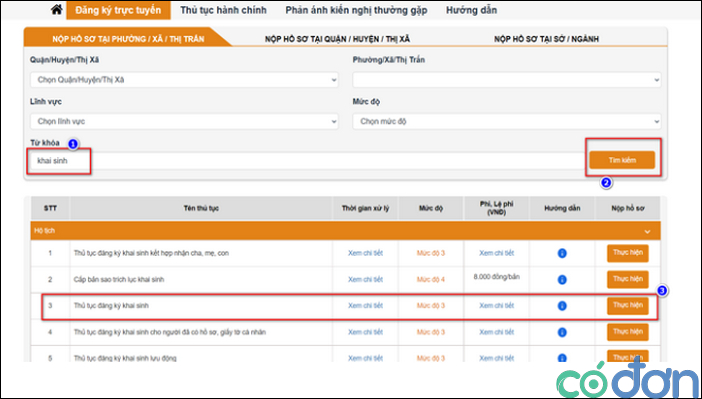Select tab 'Nộp hồ sơ tại Phường / Xã / Thị trấn'
702x399 pixels.
click(128, 39)
